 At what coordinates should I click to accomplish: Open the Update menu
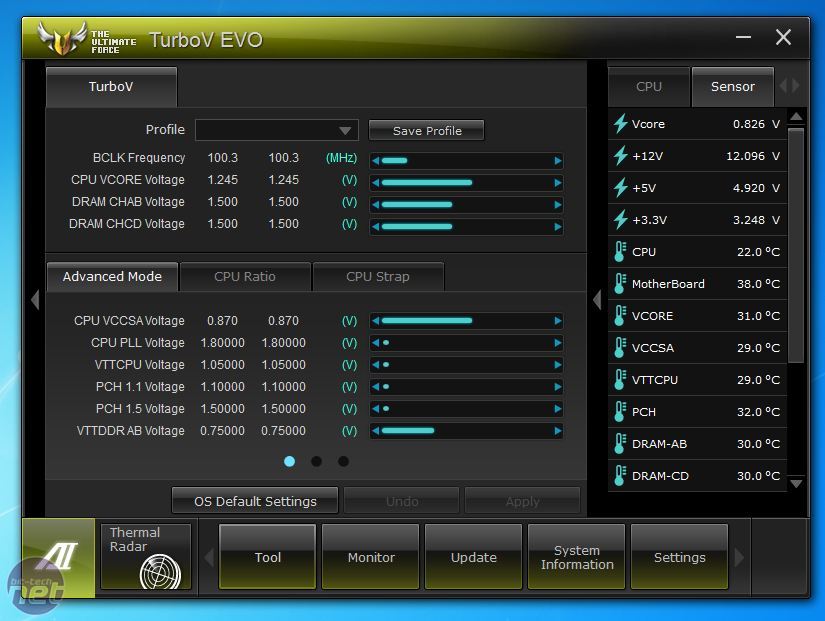tap(474, 557)
